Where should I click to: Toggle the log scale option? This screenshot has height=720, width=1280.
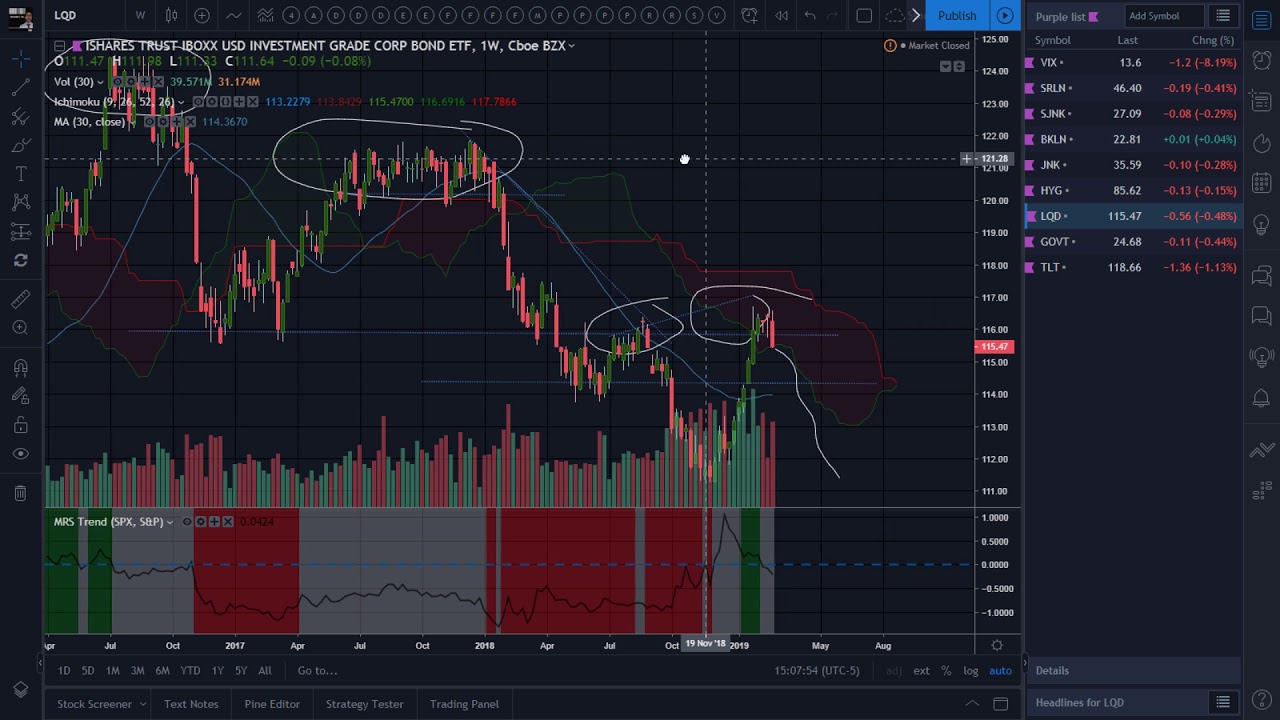tap(970, 671)
